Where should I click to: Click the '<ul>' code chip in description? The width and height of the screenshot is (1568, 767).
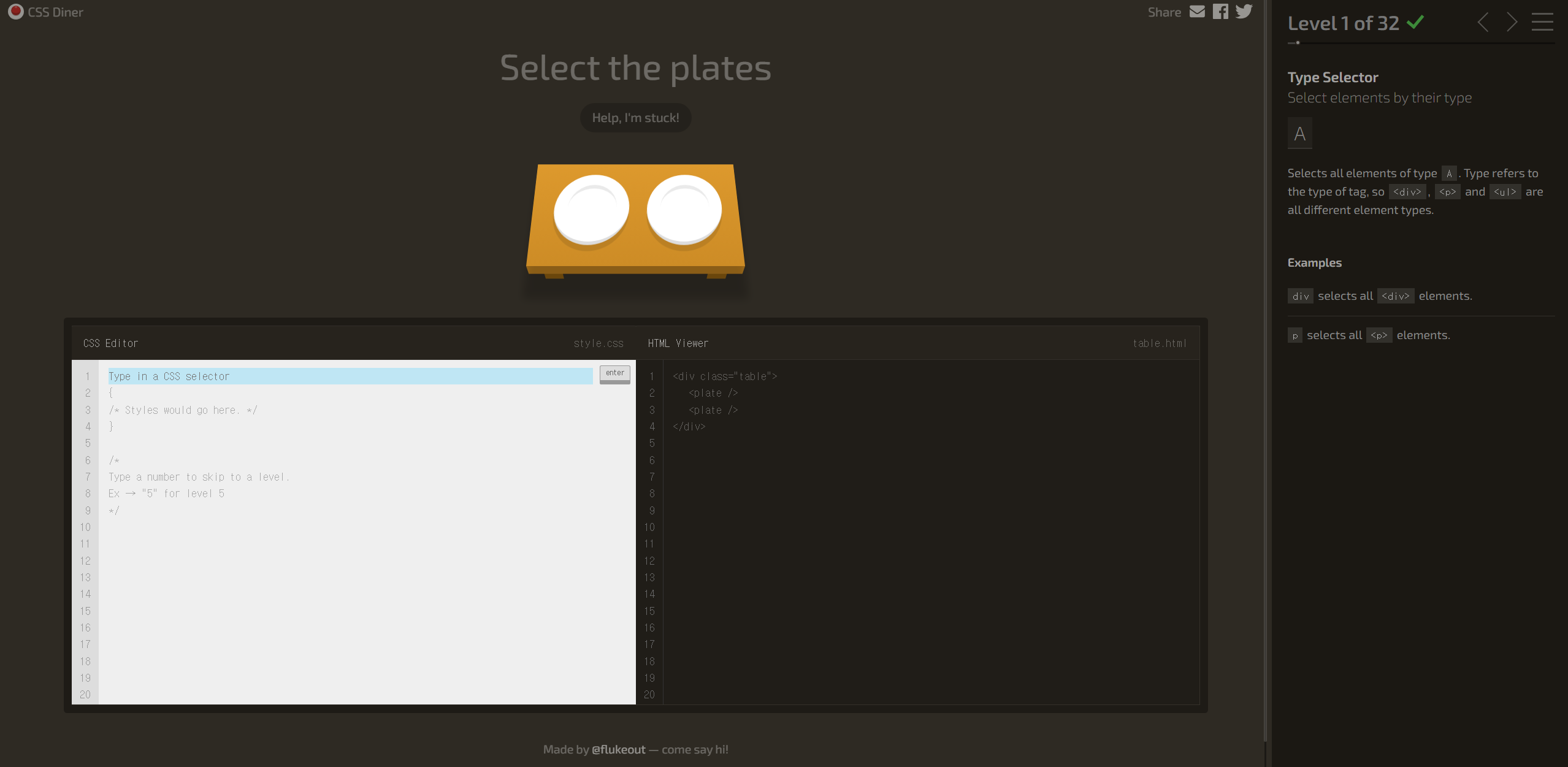[x=1505, y=192]
